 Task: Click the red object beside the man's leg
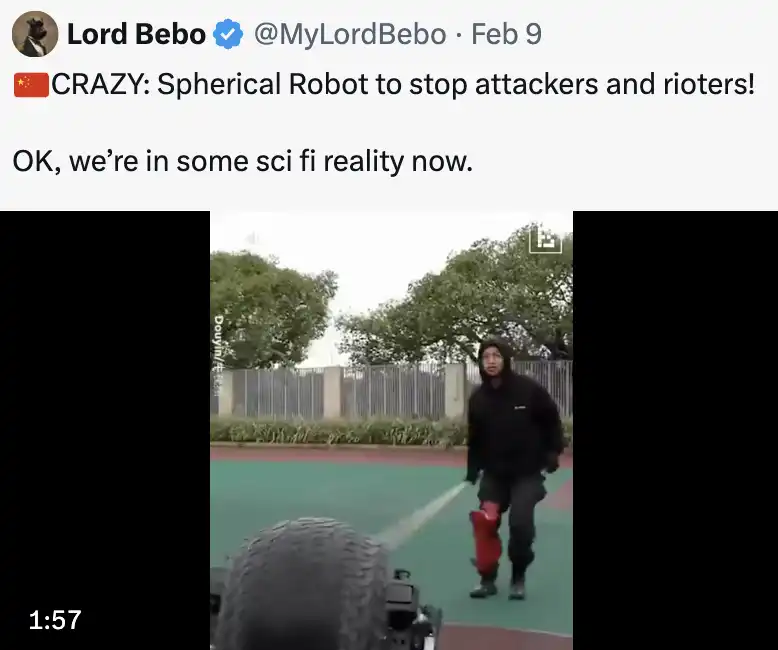tap(486, 537)
